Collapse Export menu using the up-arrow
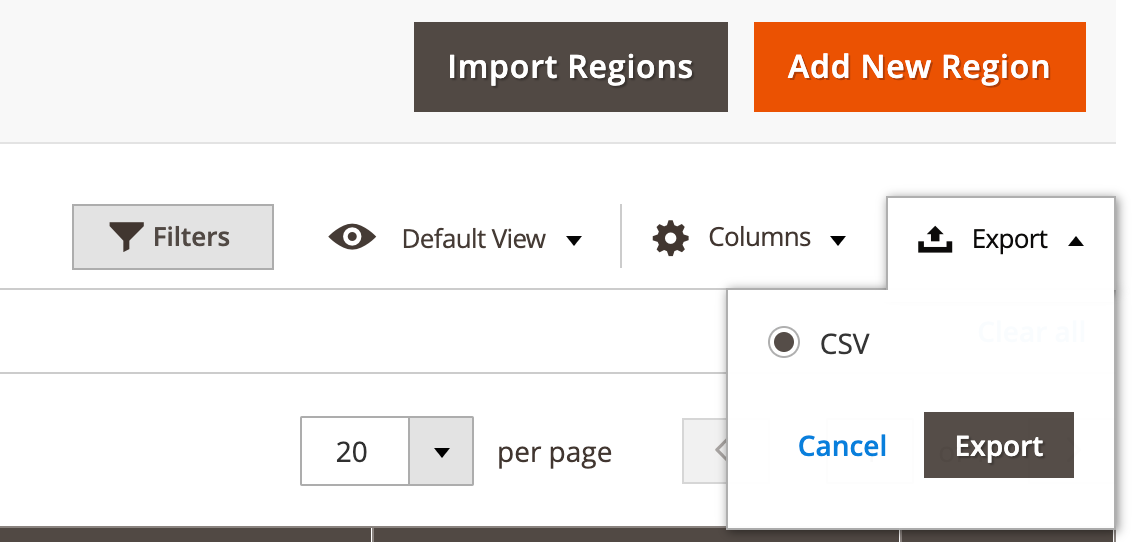Viewport: 1138px width, 542px height. 1076,241
